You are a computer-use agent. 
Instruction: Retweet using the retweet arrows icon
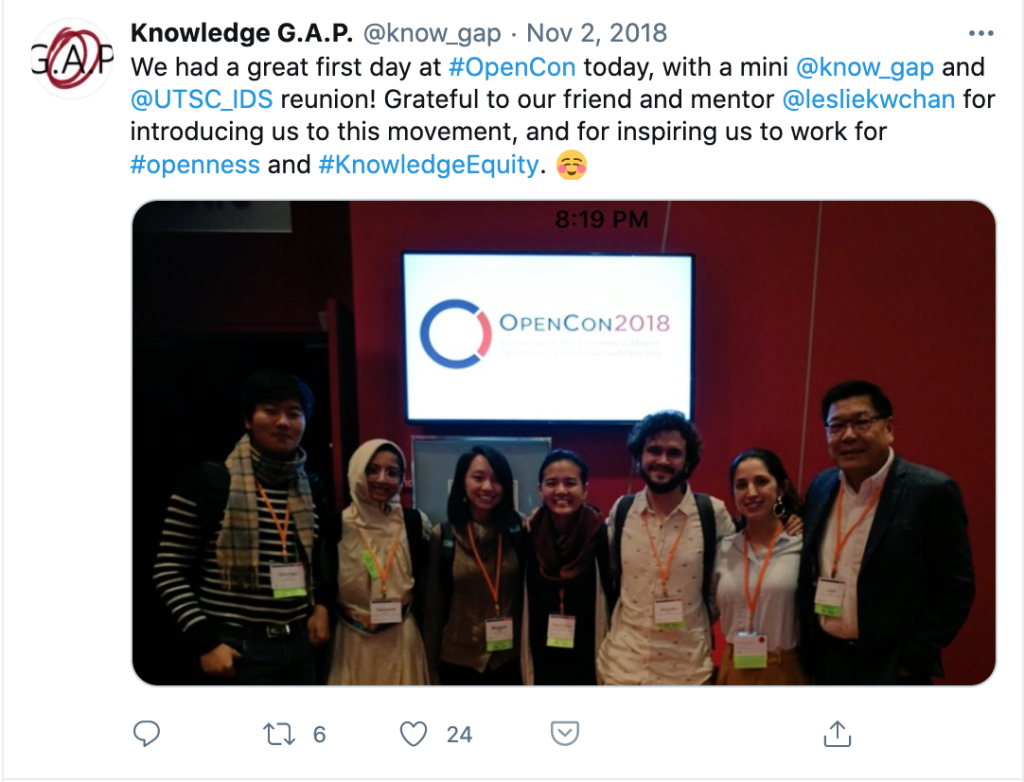point(279,734)
